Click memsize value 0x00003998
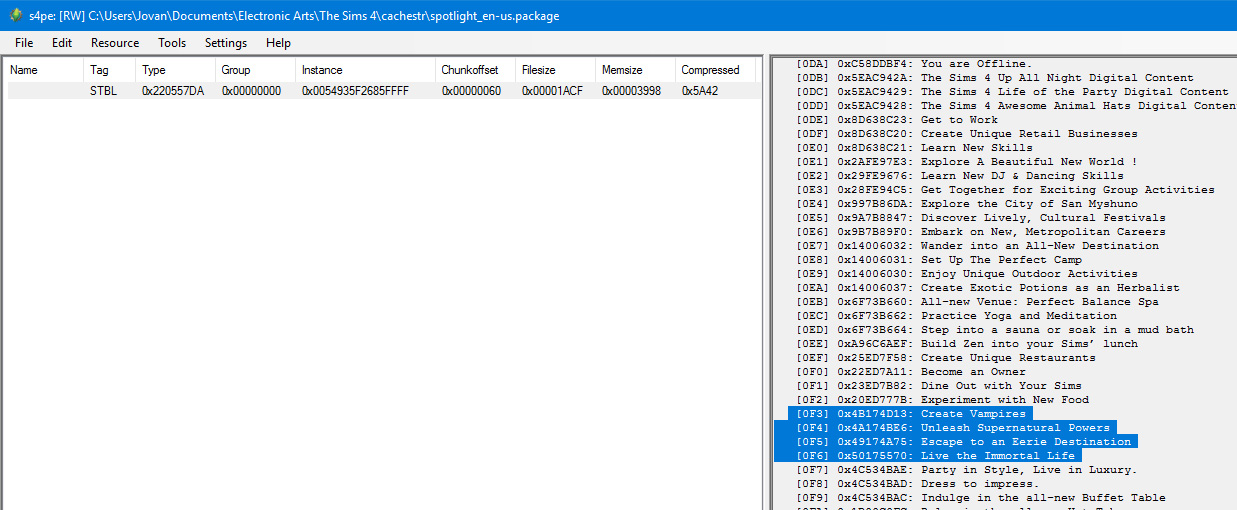This screenshot has height=510, width=1237. [631, 91]
